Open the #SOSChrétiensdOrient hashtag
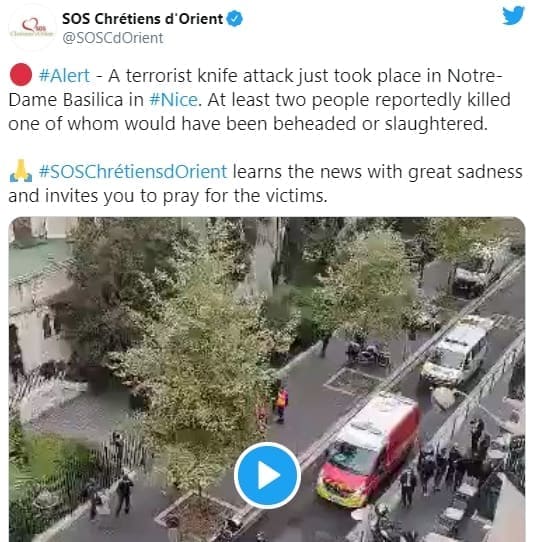 tap(133, 171)
